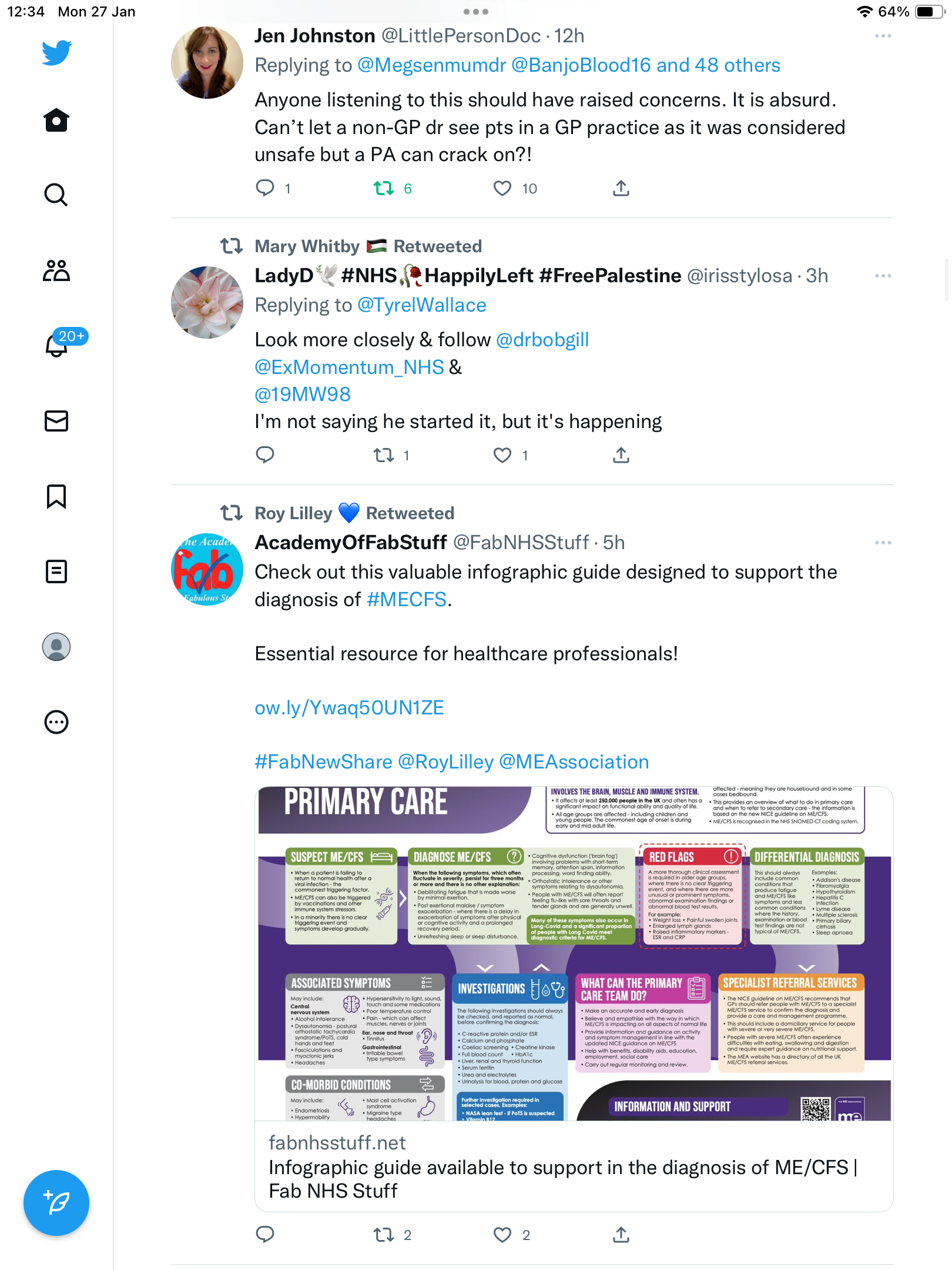Open the #MECFS hashtag
This screenshot has height=1270, width=952.
pos(407,600)
